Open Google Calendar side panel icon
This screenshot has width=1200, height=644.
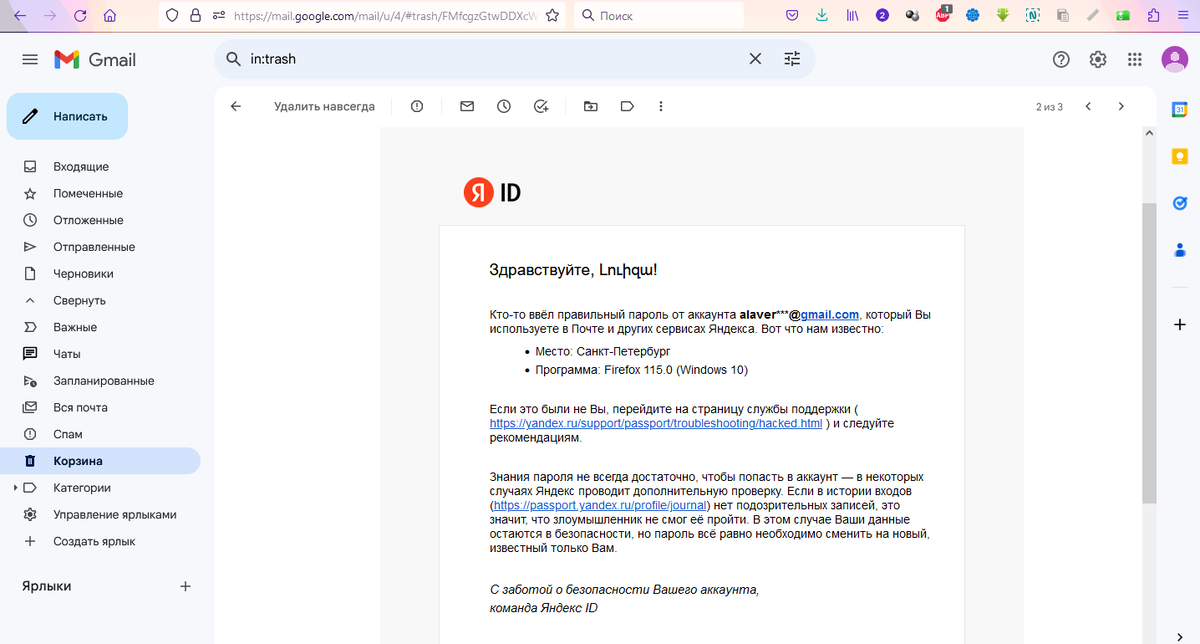[1179, 110]
